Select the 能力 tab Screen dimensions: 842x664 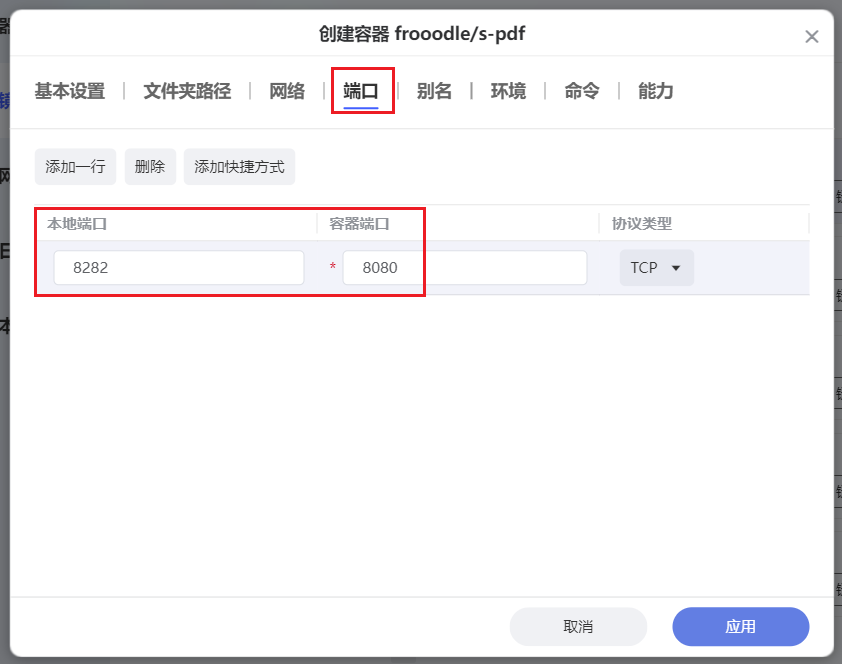click(656, 91)
